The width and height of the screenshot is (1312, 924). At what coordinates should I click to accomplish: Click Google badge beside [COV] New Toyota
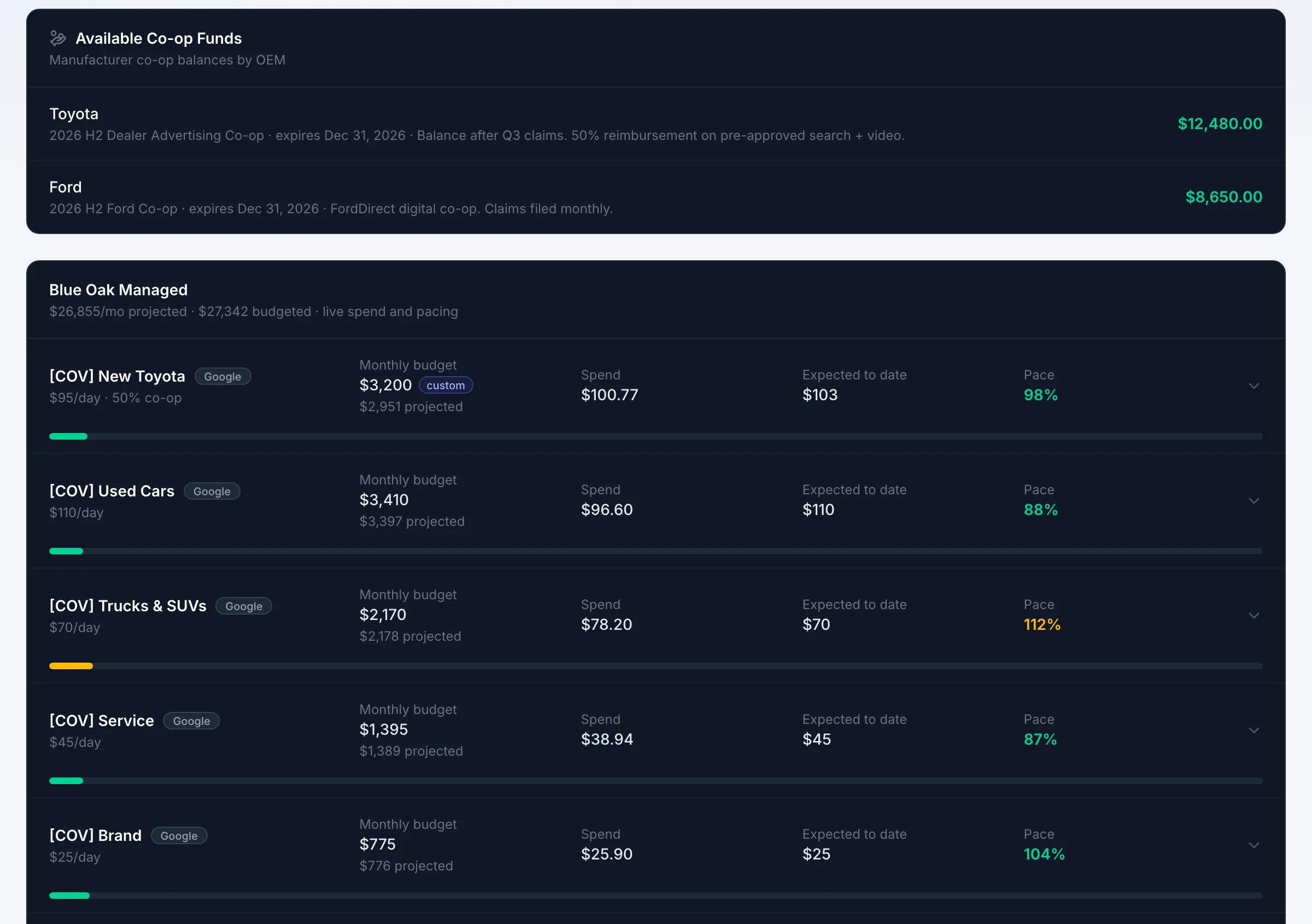click(223, 376)
